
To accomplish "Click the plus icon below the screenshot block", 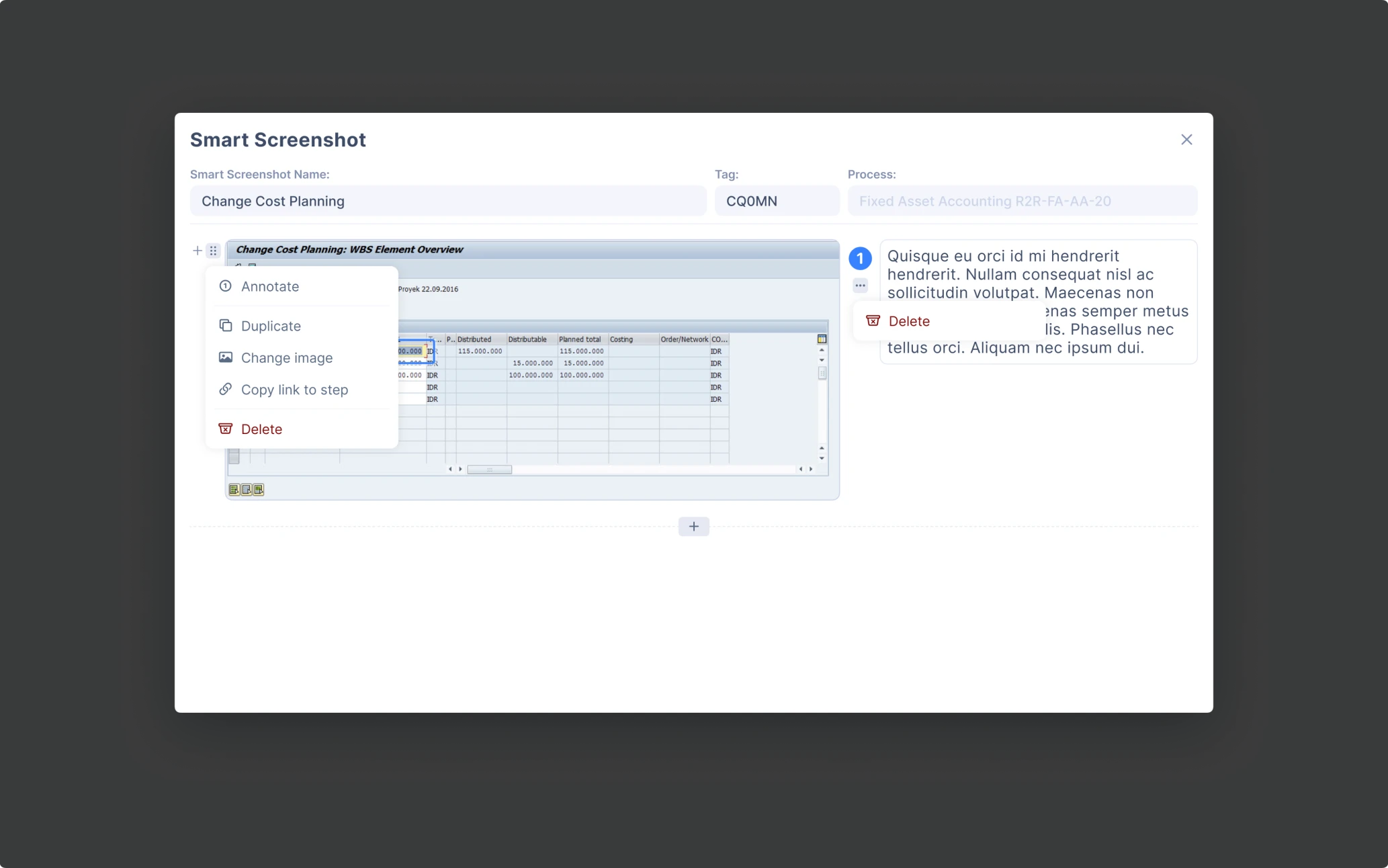I will (x=693, y=526).
